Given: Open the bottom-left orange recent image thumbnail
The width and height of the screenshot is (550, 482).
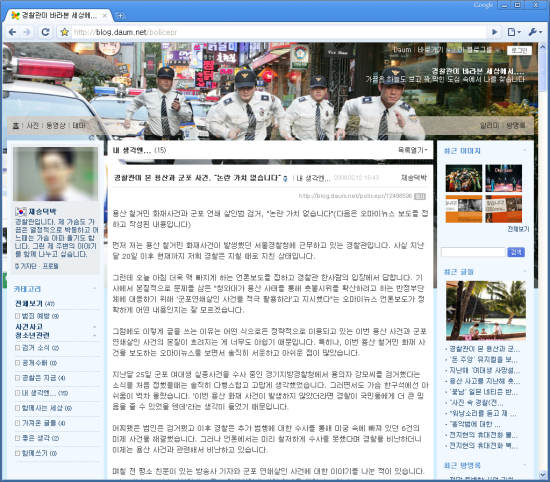Looking at the screenshot, I should tap(464, 209).
